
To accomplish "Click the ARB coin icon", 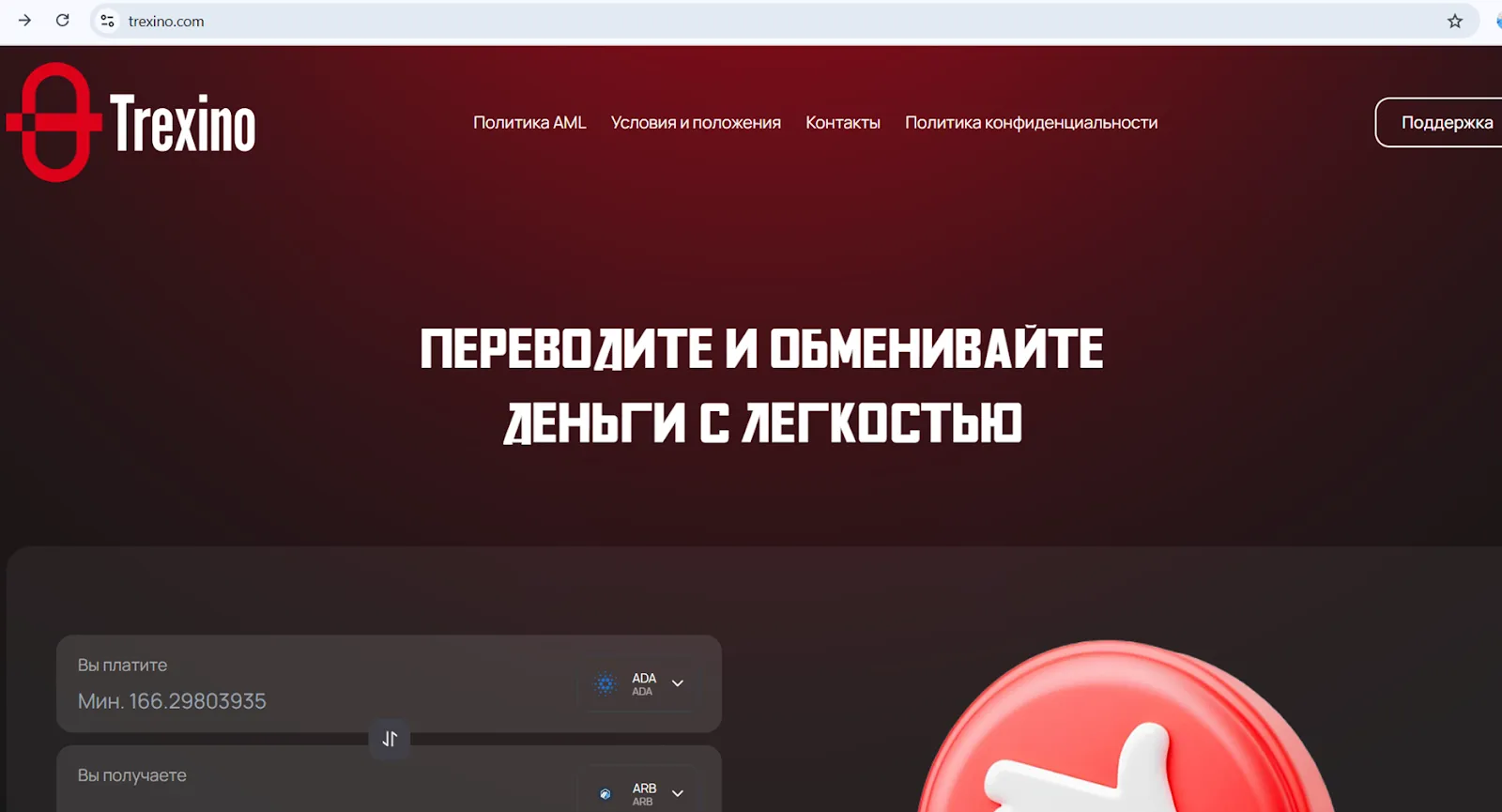I will click(605, 794).
